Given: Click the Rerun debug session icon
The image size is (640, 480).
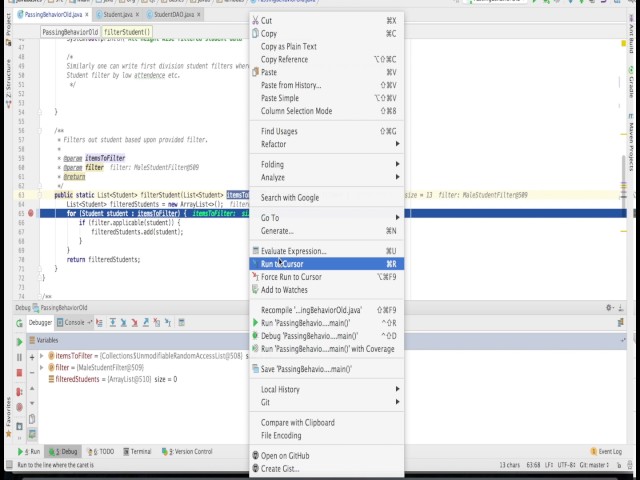Looking at the screenshot, I should tap(19, 323).
